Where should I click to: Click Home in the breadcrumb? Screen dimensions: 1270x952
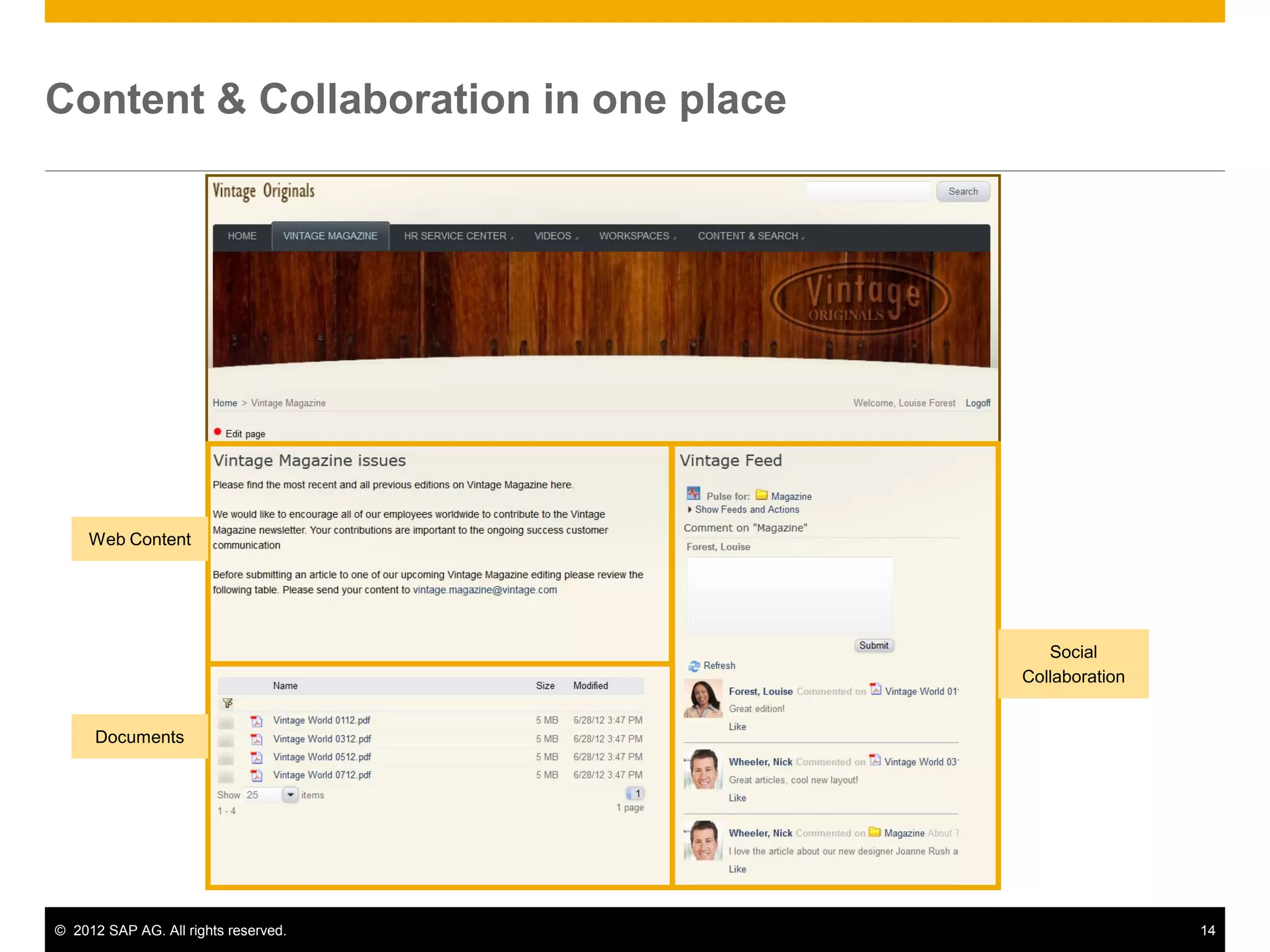click(224, 403)
